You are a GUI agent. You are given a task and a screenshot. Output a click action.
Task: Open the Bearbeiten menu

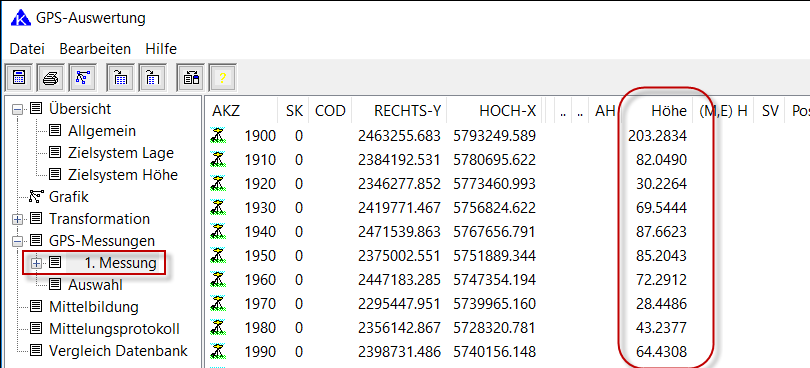point(95,49)
